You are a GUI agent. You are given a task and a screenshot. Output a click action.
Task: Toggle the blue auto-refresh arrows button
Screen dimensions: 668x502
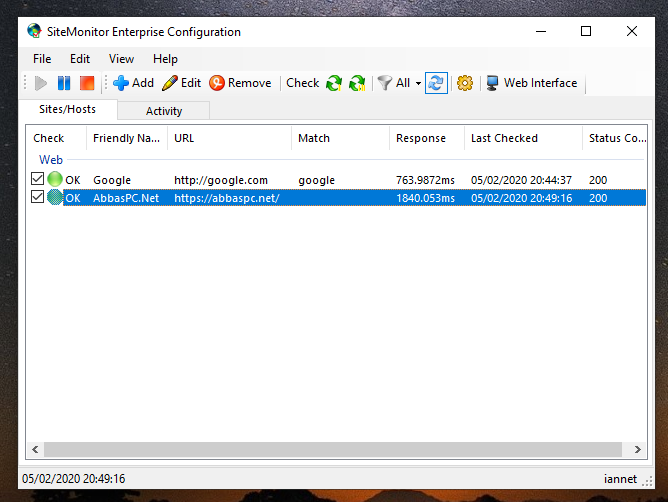(436, 83)
